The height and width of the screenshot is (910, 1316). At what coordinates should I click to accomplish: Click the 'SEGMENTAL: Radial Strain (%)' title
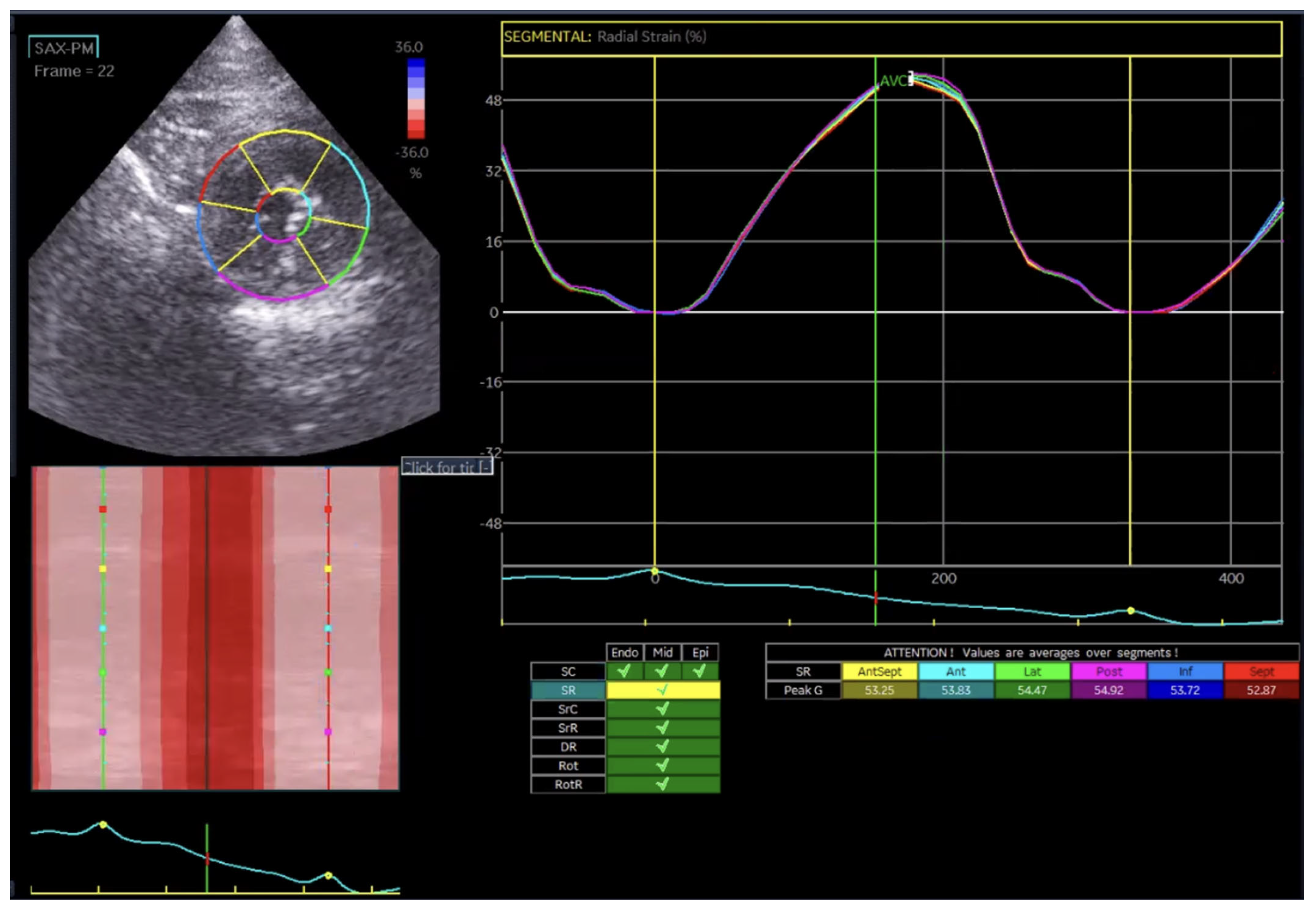(x=605, y=37)
